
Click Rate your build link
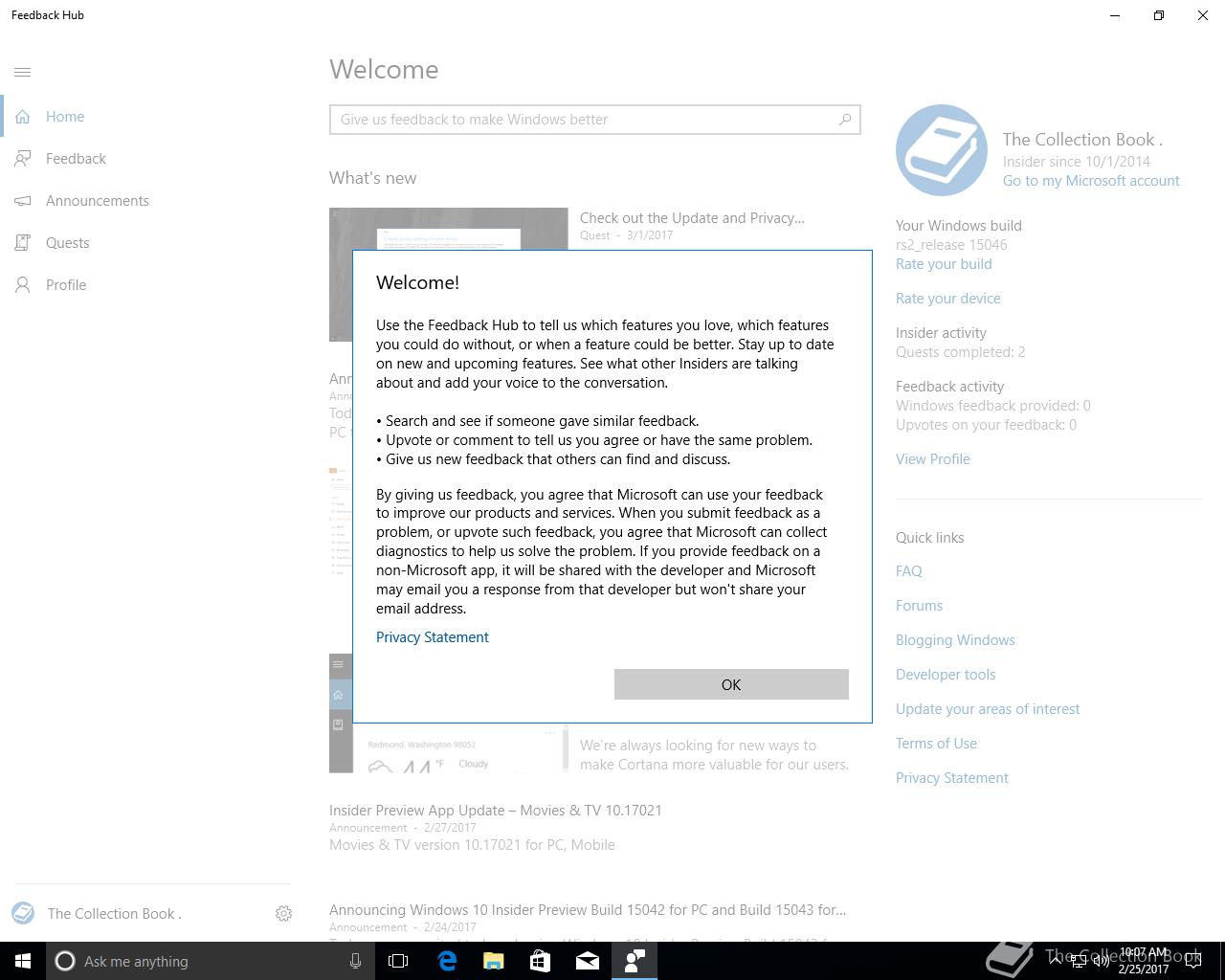[x=944, y=264]
